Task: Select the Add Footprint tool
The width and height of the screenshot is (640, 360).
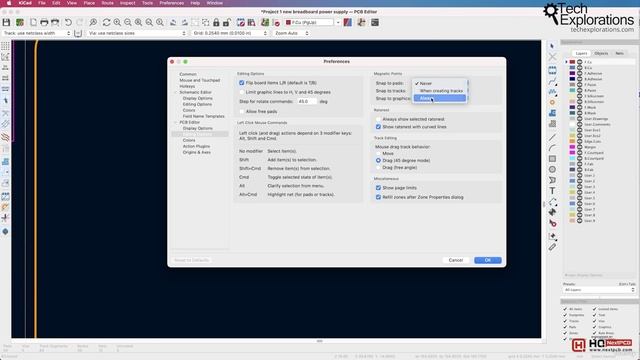Action: [x=552, y=71]
